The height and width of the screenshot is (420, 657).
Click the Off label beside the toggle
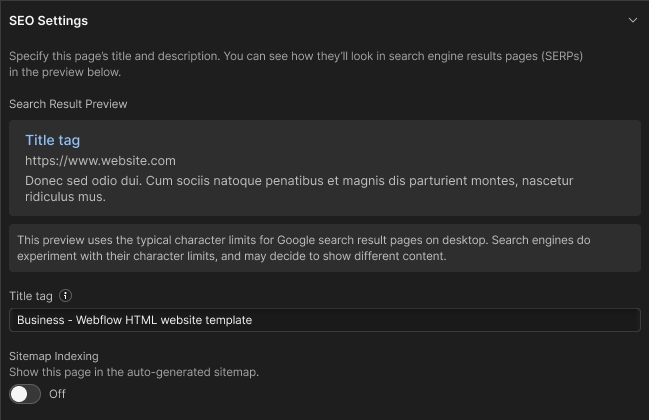point(57,394)
